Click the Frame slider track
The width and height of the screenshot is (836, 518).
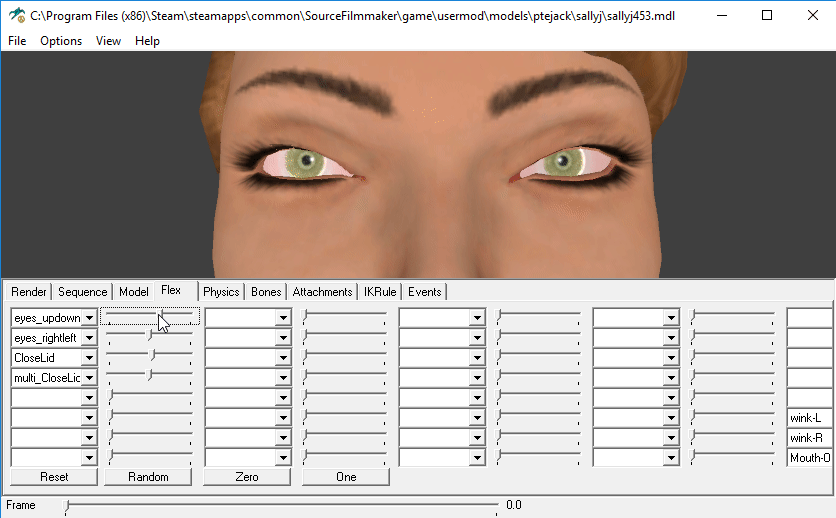pyautogui.click(x=281, y=505)
